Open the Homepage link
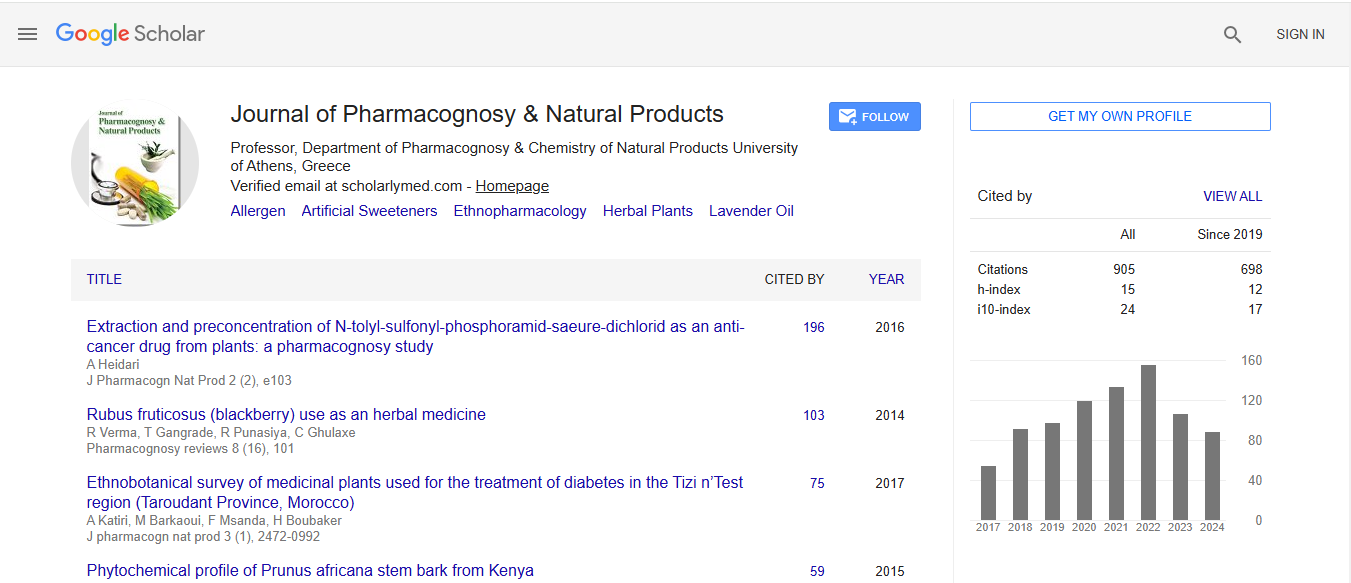This screenshot has height=583, width=1351. [x=512, y=186]
